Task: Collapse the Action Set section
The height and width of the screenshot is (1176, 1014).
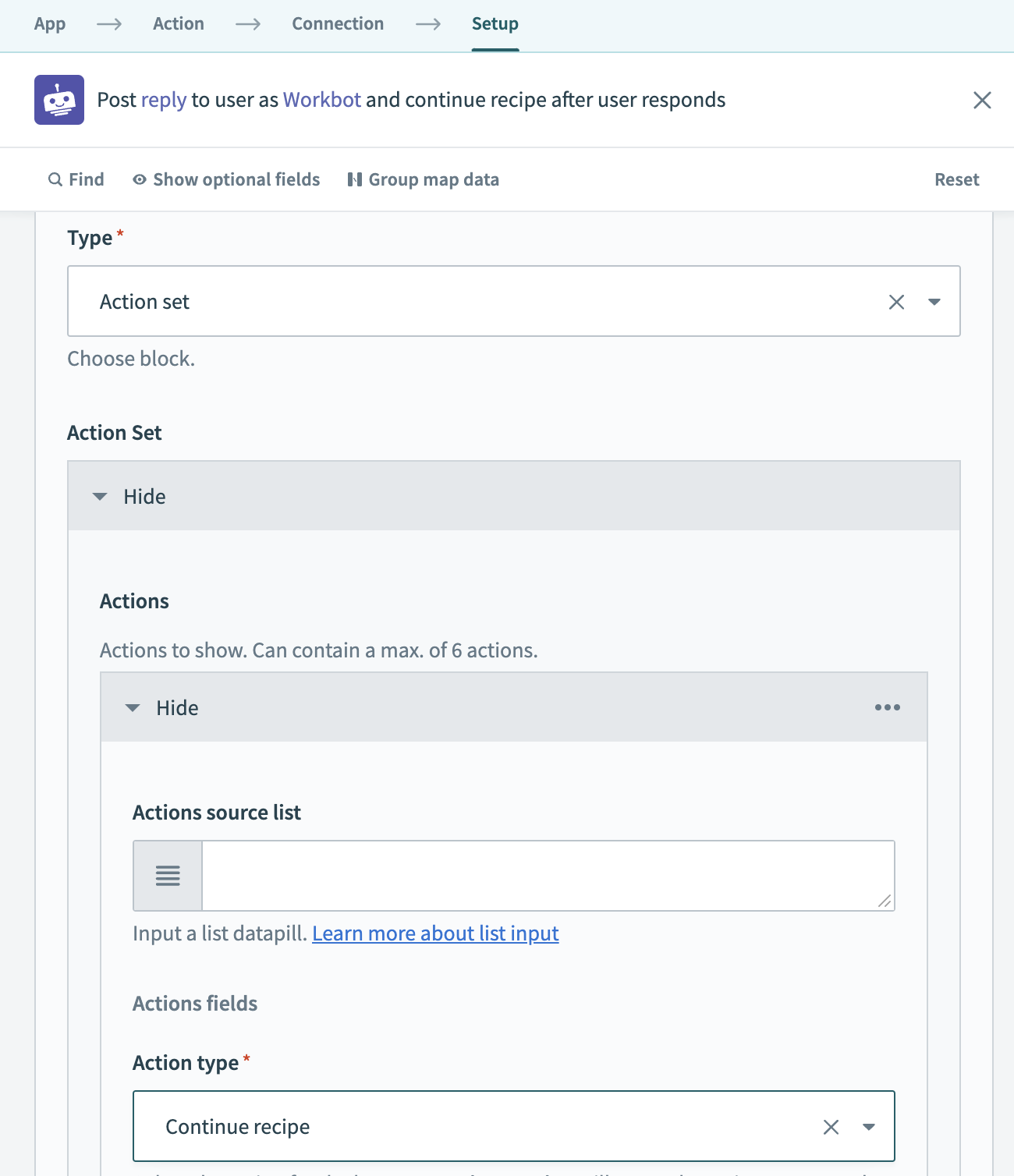Action: click(129, 497)
